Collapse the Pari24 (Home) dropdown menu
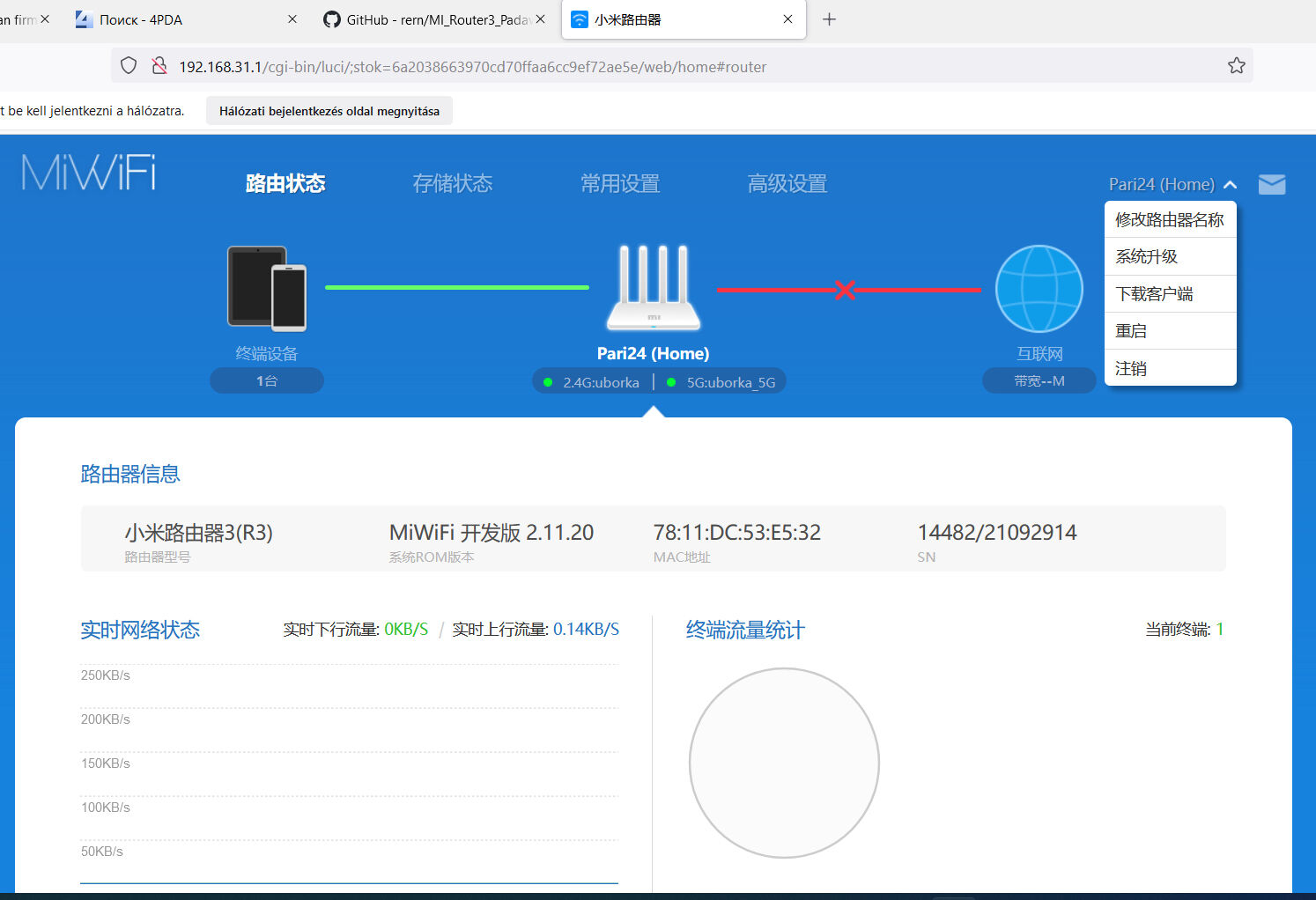Screen dimensions: 1316x900 click(1172, 184)
